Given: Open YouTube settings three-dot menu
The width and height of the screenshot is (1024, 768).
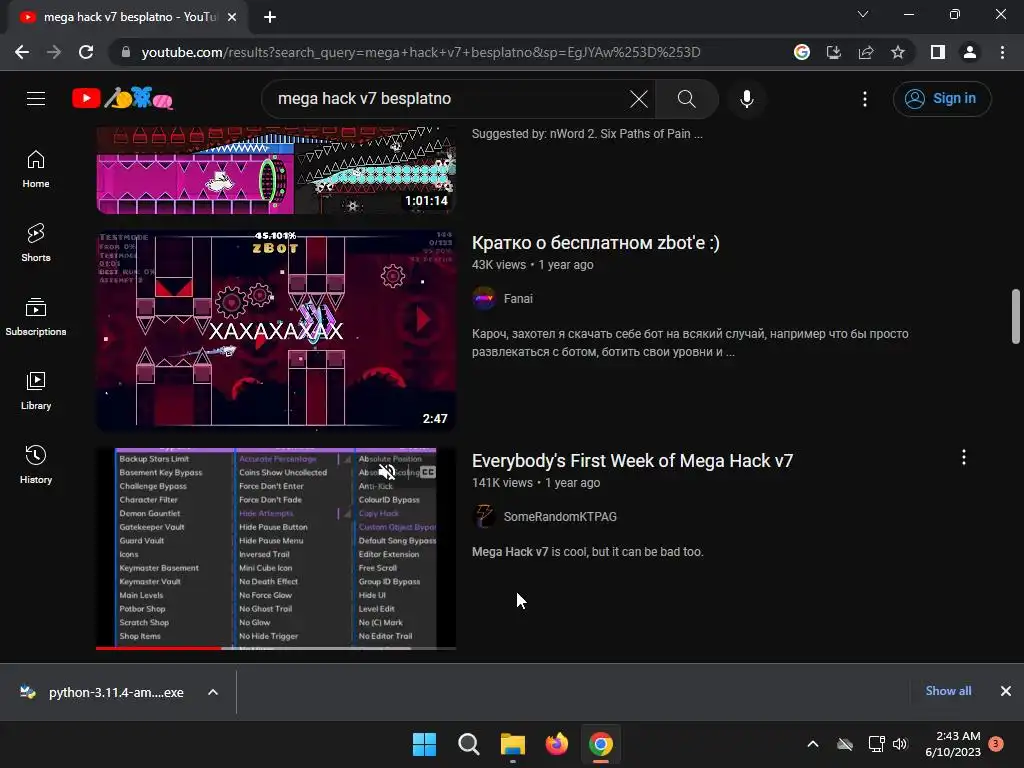Looking at the screenshot, I should pos(865,99).
